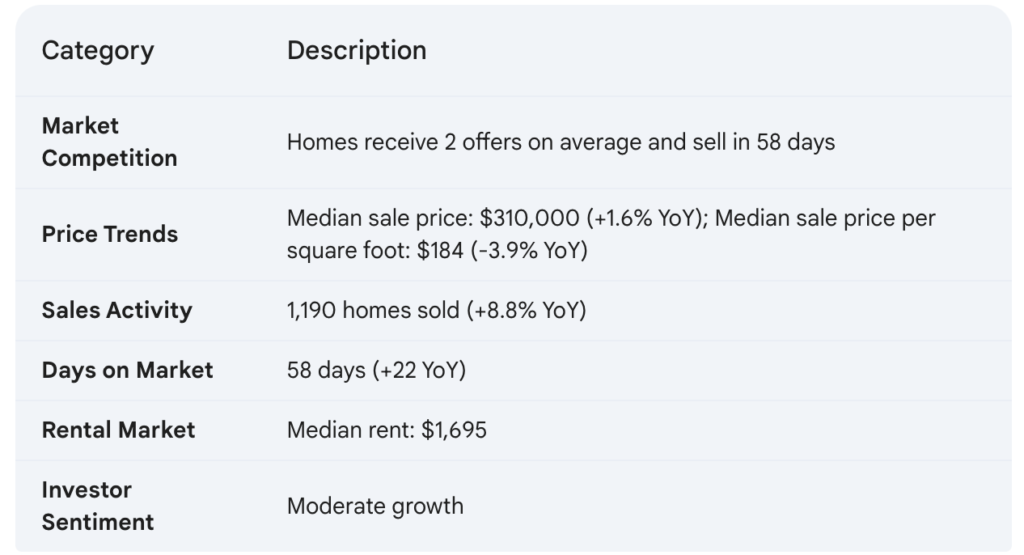Screen dimensions: 1024x555
Task: Select the Market Competition row label
Action: click(109, 142)
